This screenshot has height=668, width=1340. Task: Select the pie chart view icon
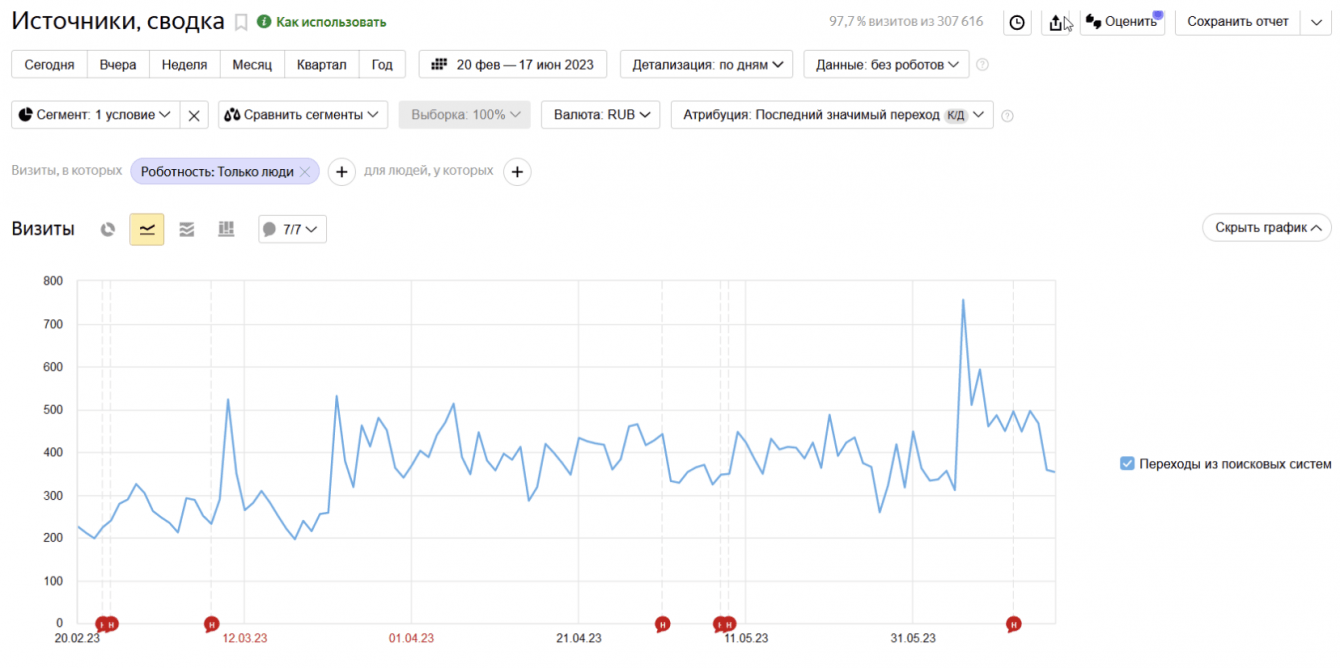[108, 229]
